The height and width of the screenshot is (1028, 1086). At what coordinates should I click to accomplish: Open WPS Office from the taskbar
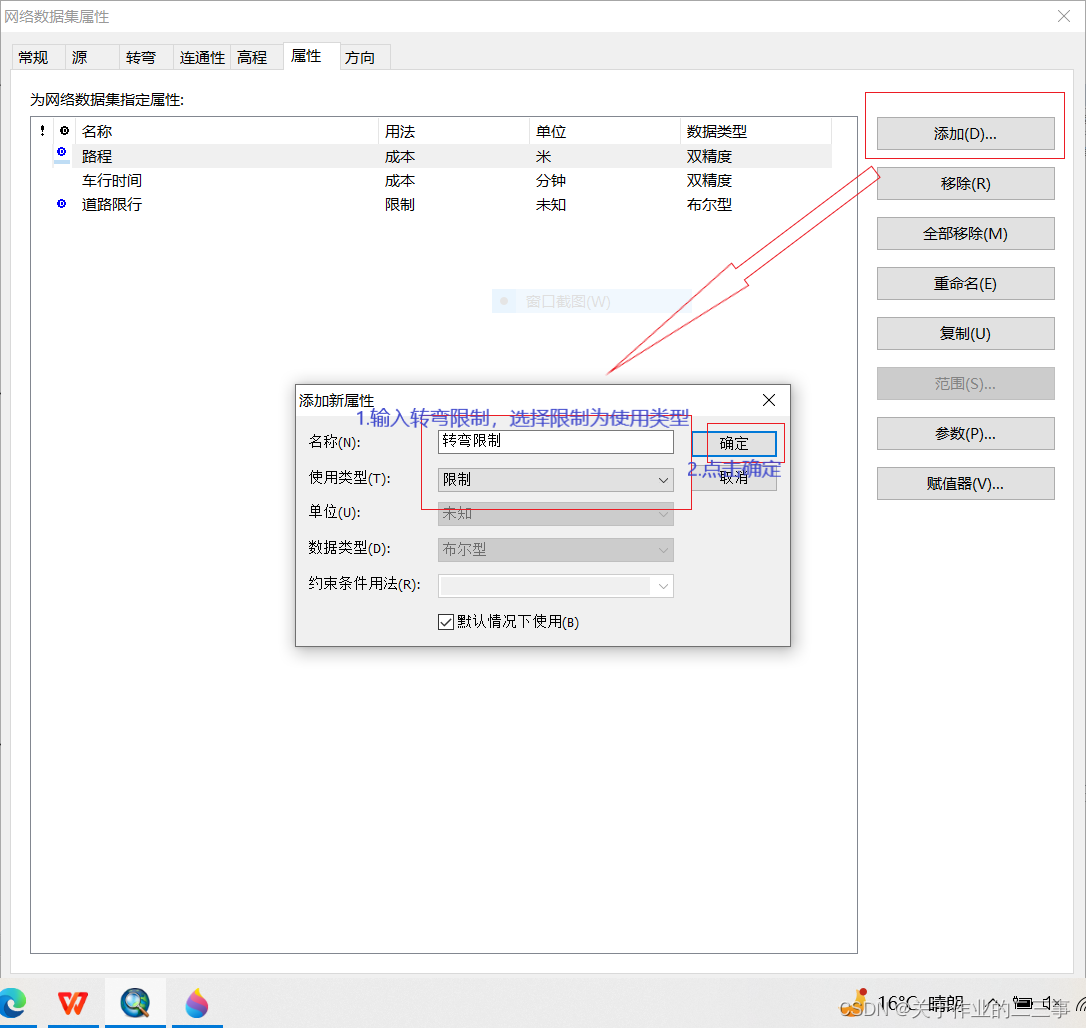click(x=73, y=1002)
